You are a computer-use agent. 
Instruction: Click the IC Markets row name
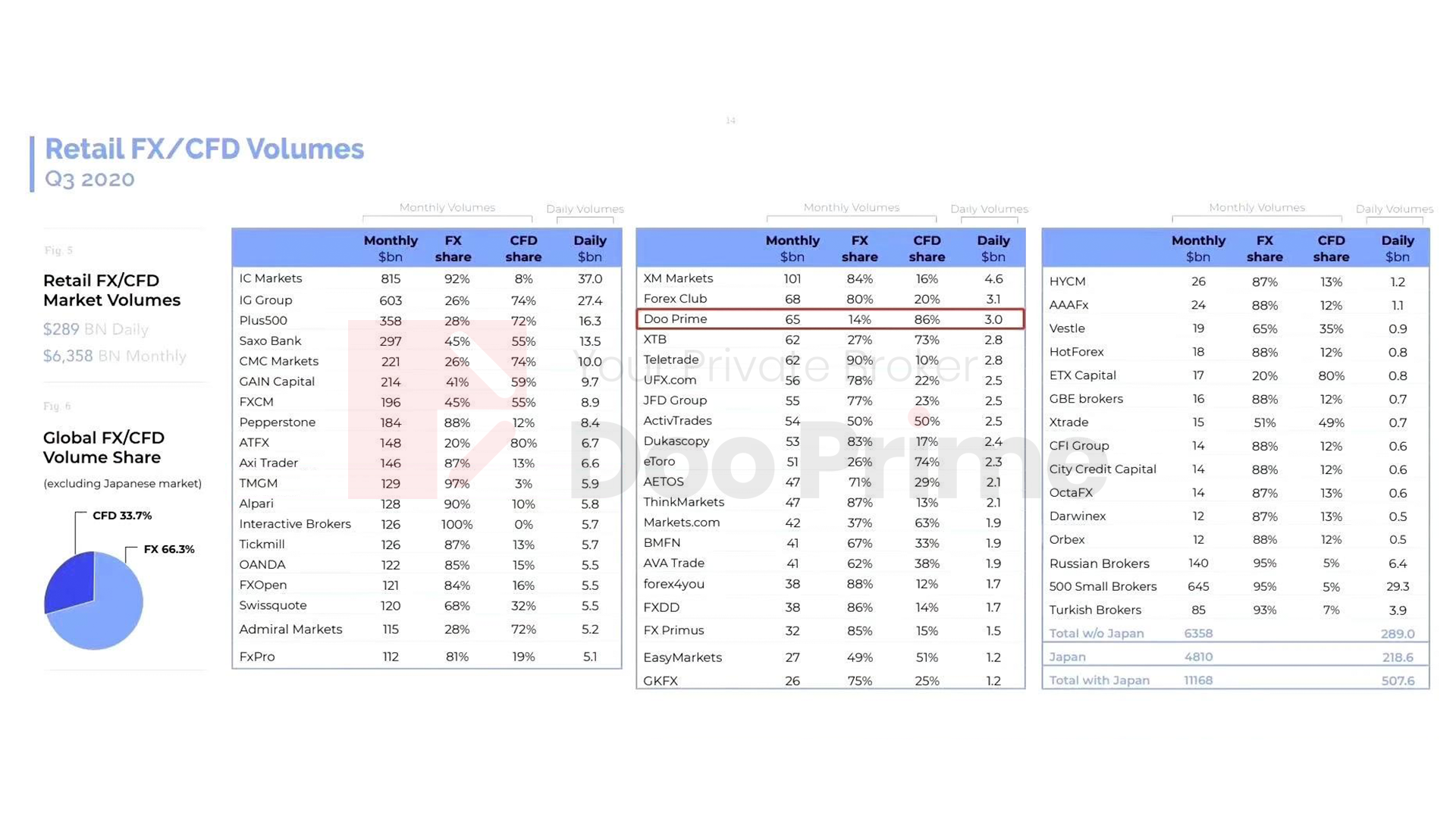(x=271, y=278)
